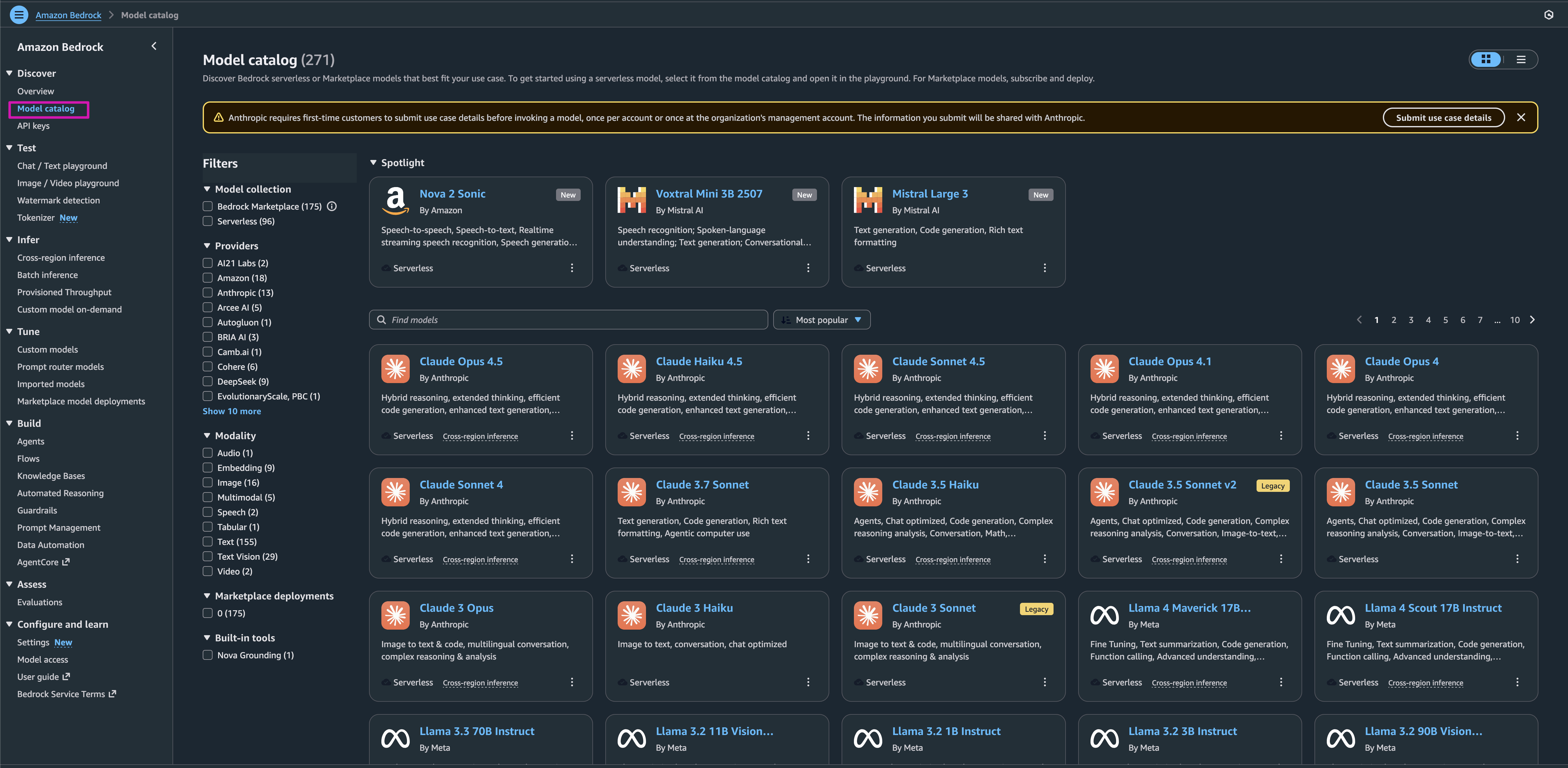
Task: Switch to list view icon
Action: tap(1521, 59)
